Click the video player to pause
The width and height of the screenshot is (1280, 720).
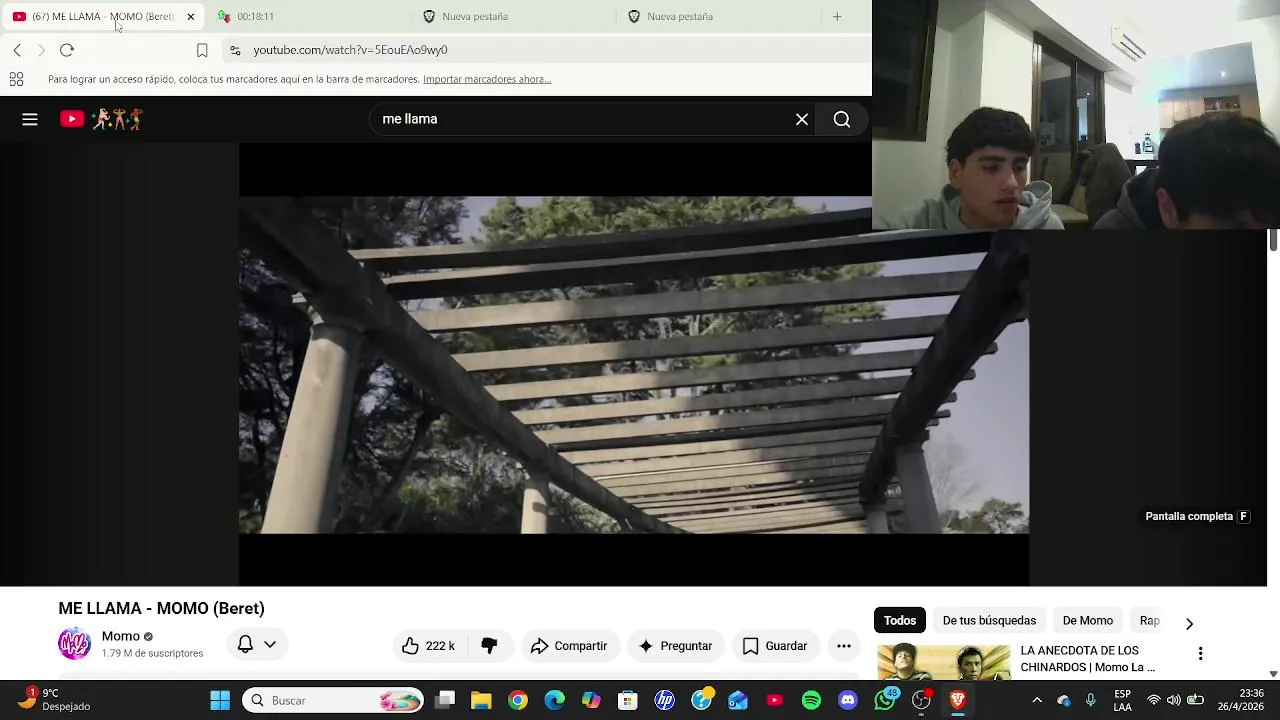click(634, 364)
